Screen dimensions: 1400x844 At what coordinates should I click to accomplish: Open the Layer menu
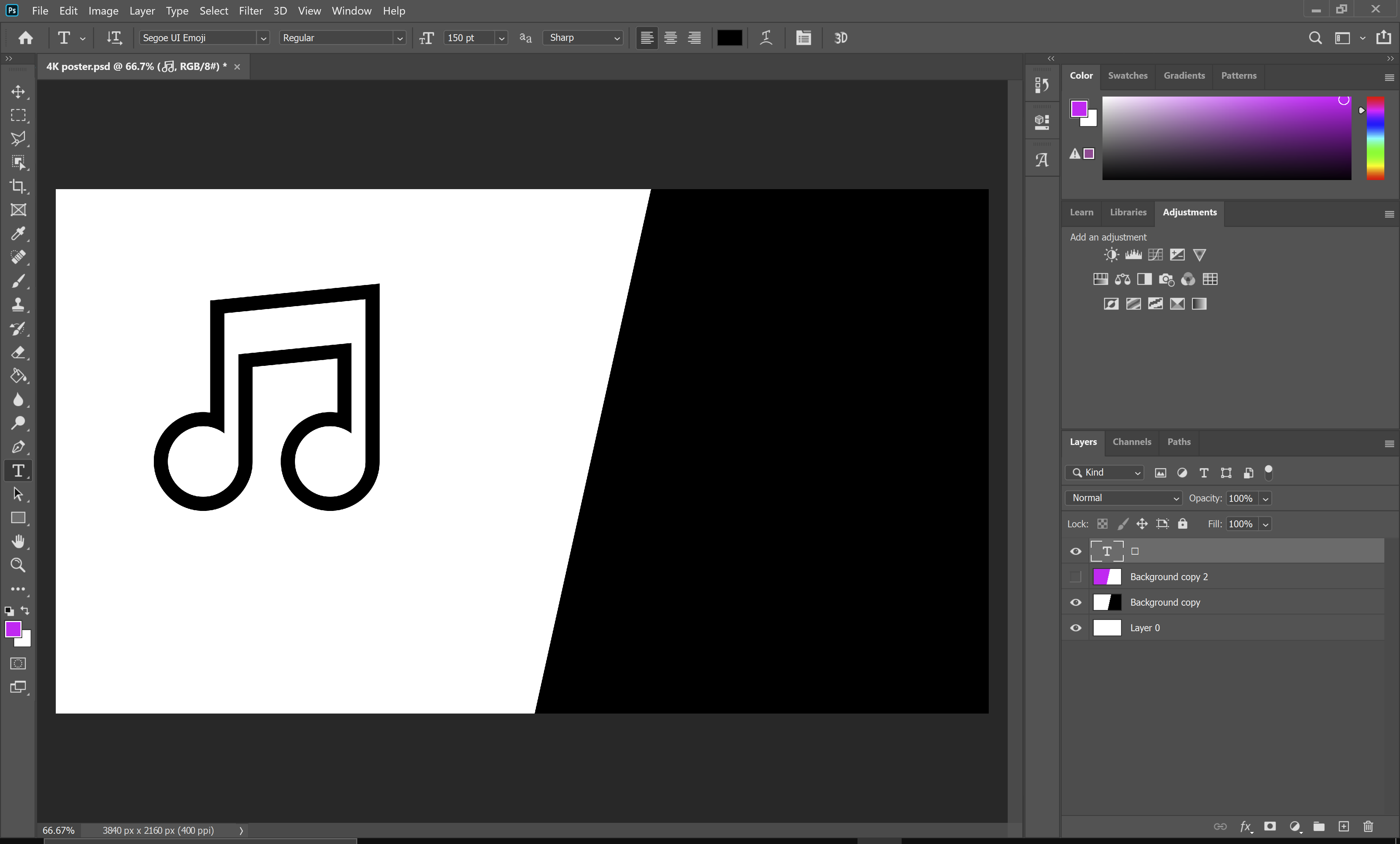click(x=142, y=11)
